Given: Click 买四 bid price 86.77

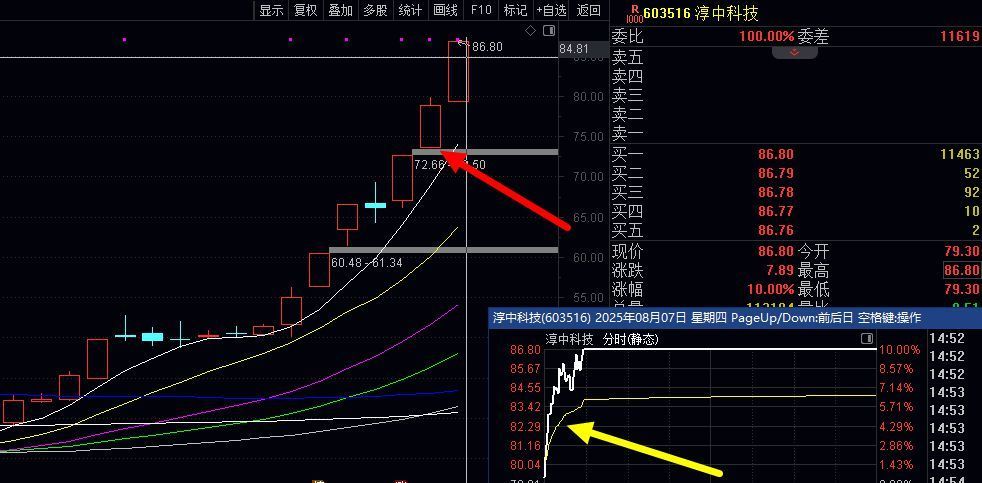Looking at the screenshot, I should tap(775, 211).
